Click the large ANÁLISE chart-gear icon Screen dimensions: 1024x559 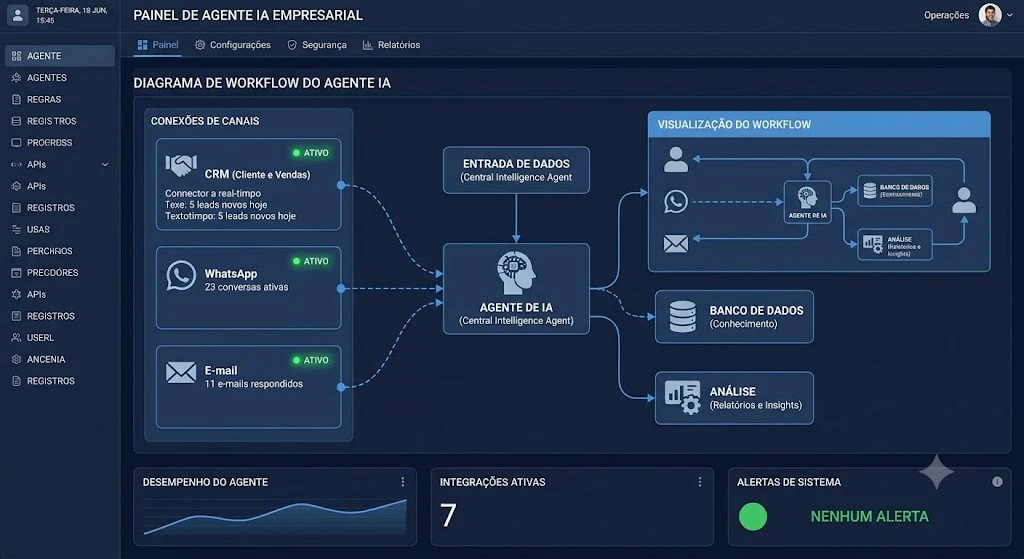click(x=682, y=397)
